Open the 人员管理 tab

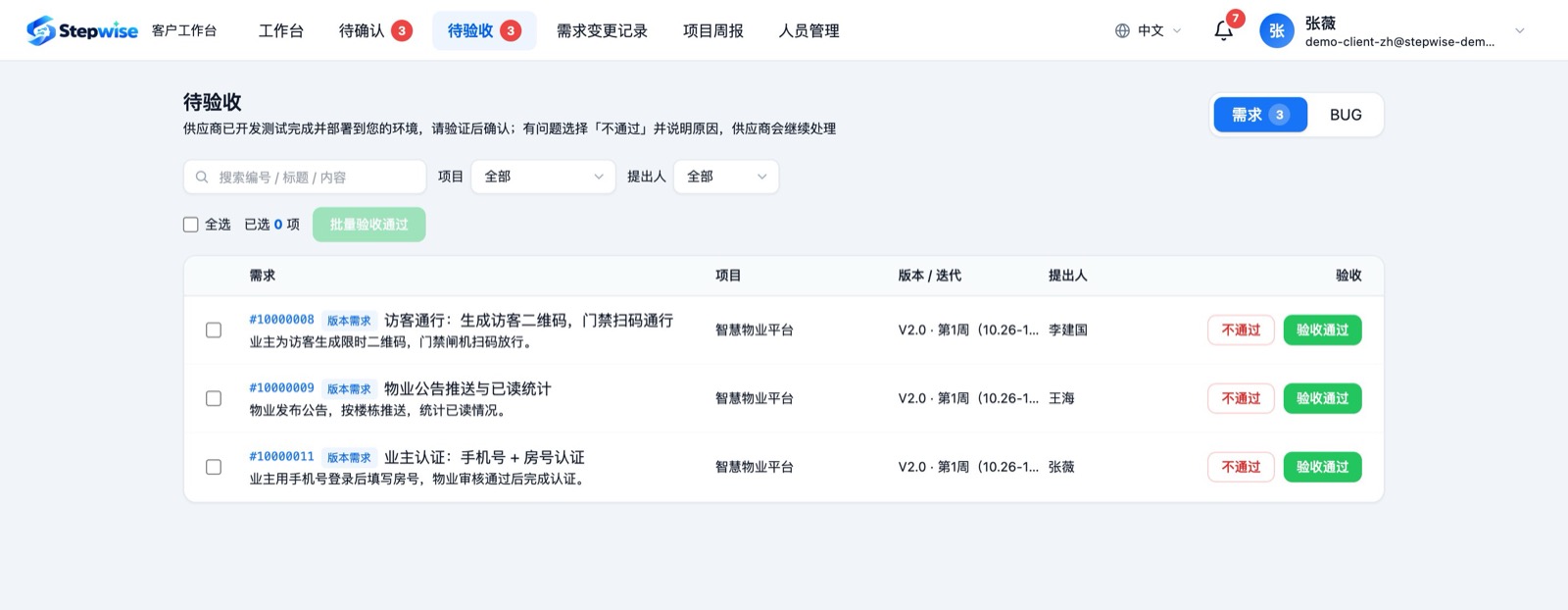pyautogui.click(x=809, y=30)
